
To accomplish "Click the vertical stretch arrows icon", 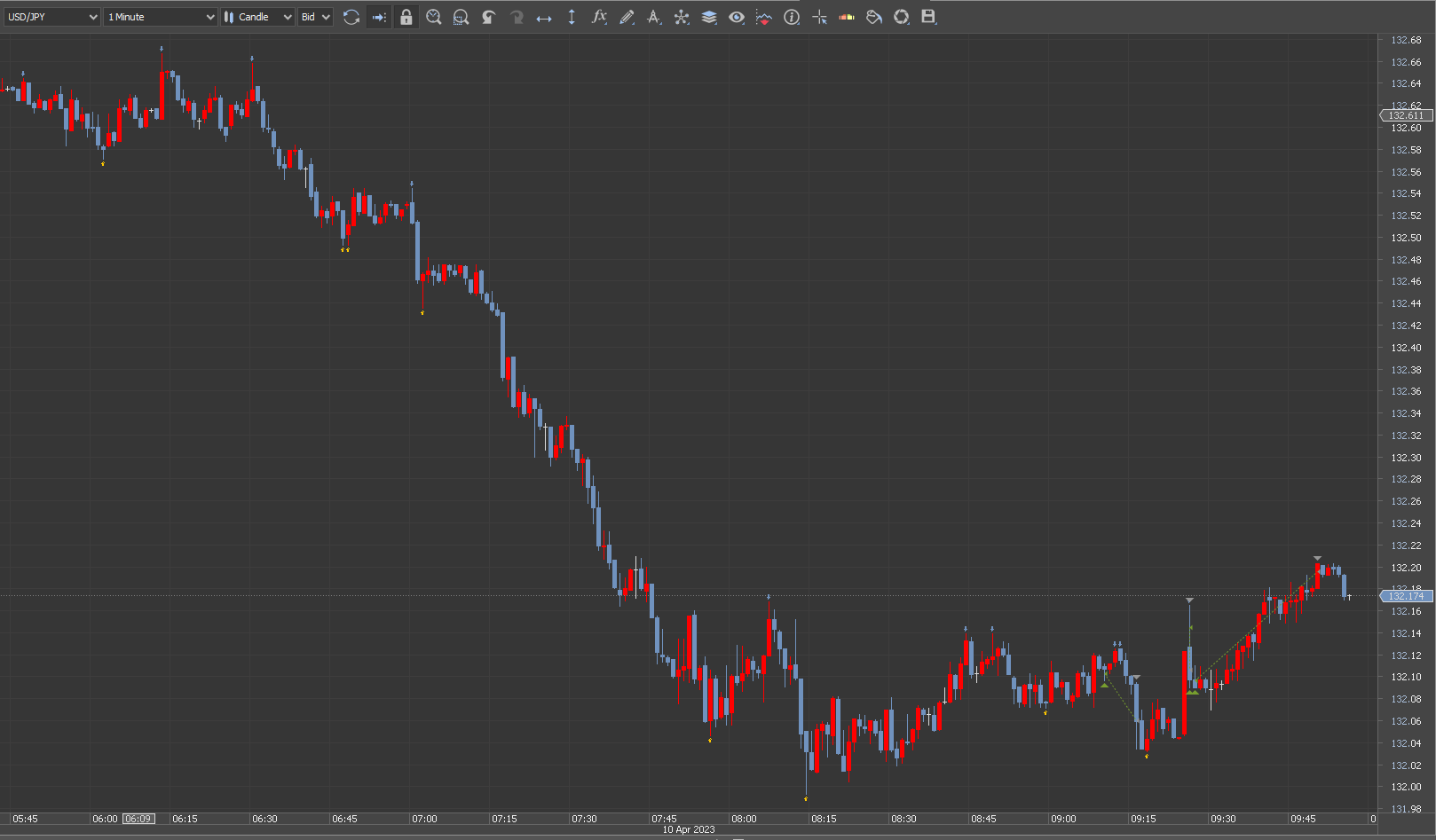I will tap(572, 17).
